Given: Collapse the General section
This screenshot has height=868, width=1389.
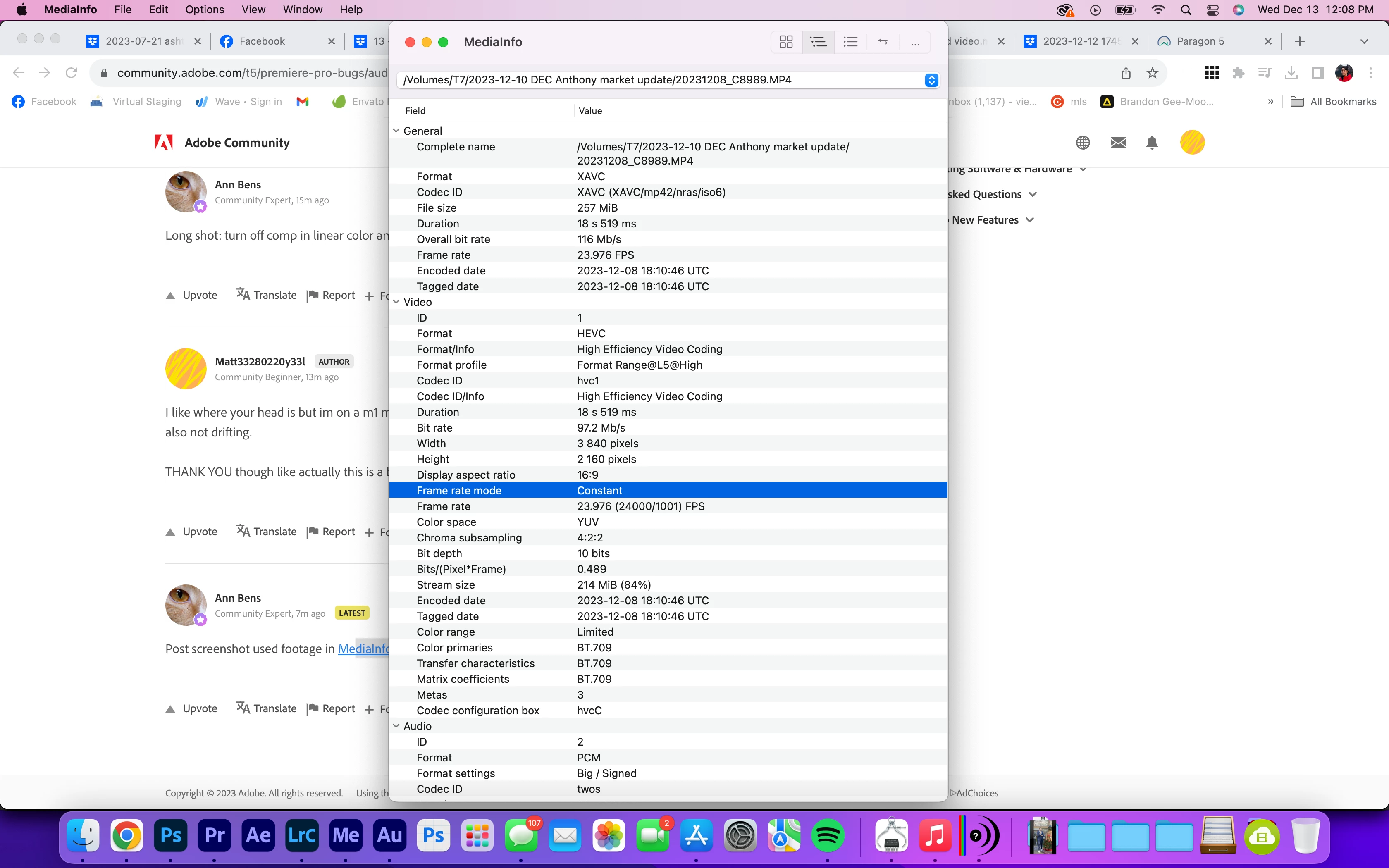Looking at the screenshot, I should click(x=396, y=131).
